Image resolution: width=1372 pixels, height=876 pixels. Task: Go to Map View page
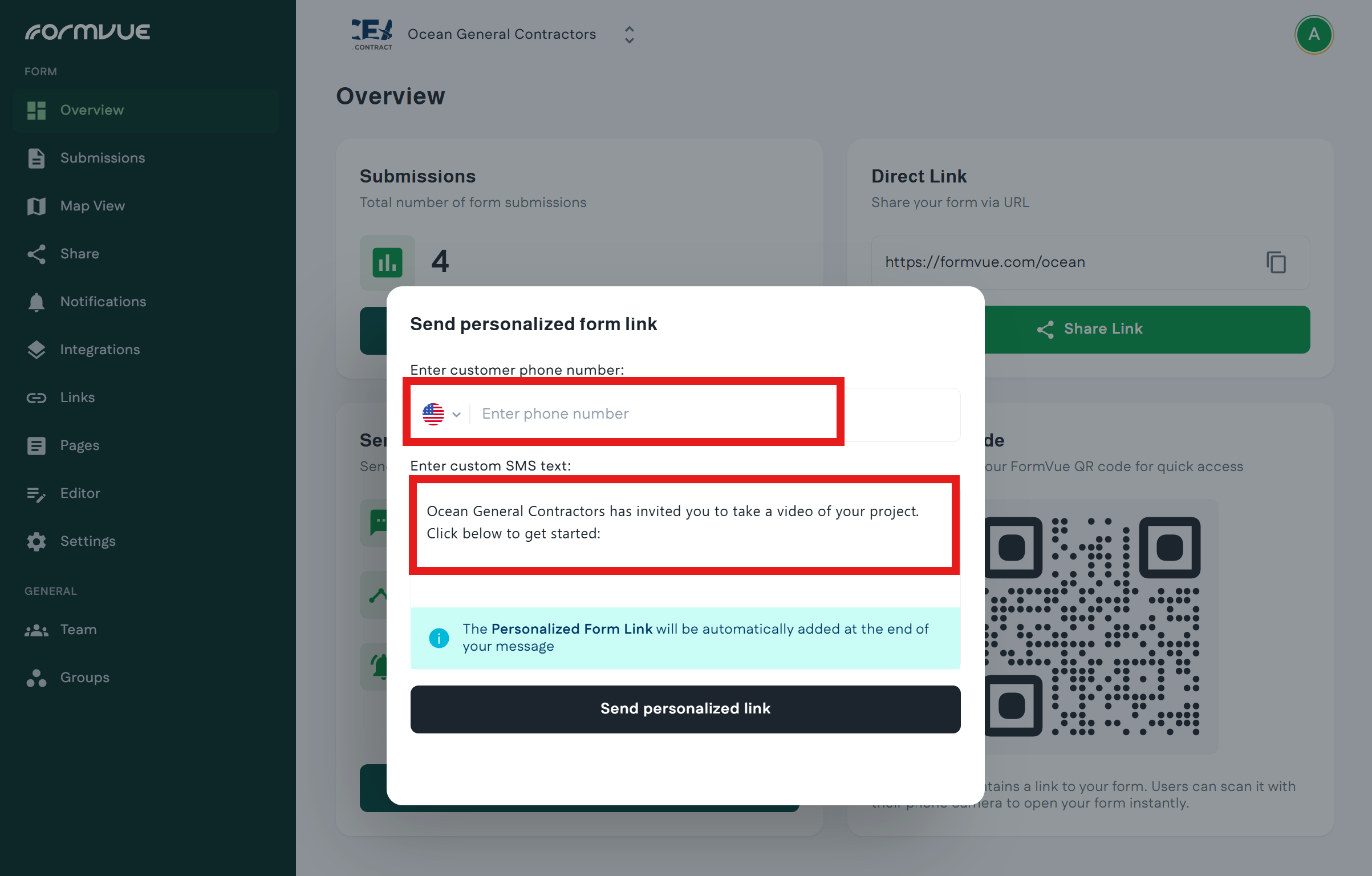[92, 206]
